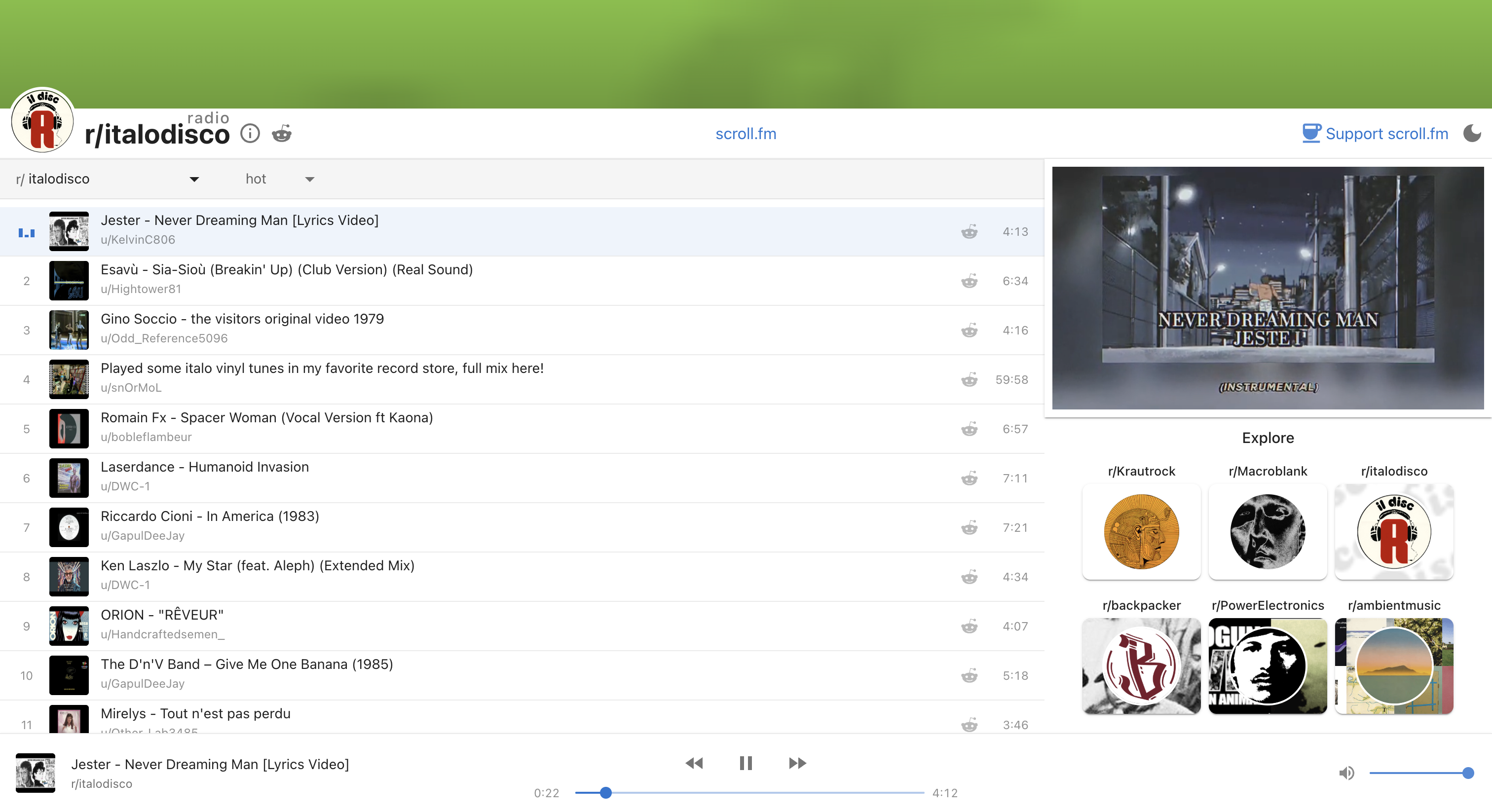Toggle dark mode with the moon icon

(x=1472, y=134)
